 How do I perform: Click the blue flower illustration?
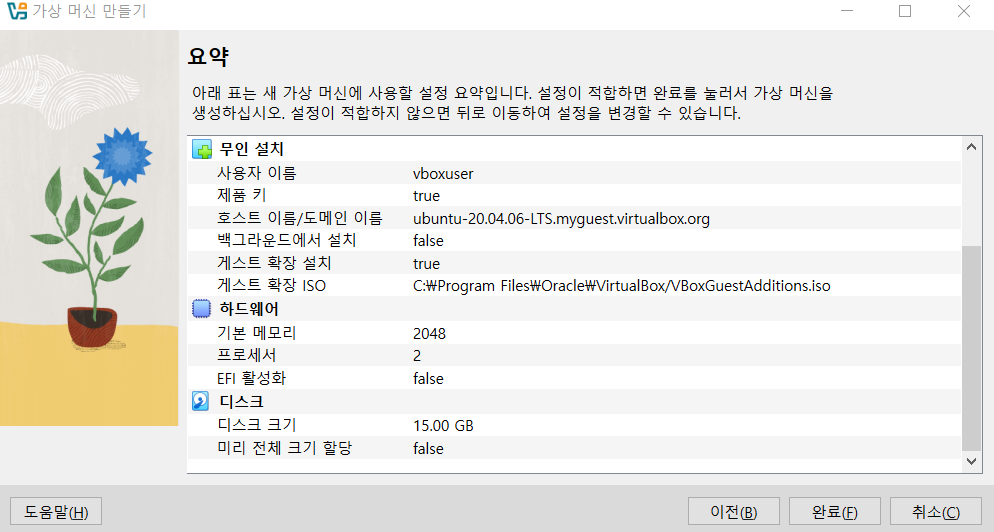[122, 156]
